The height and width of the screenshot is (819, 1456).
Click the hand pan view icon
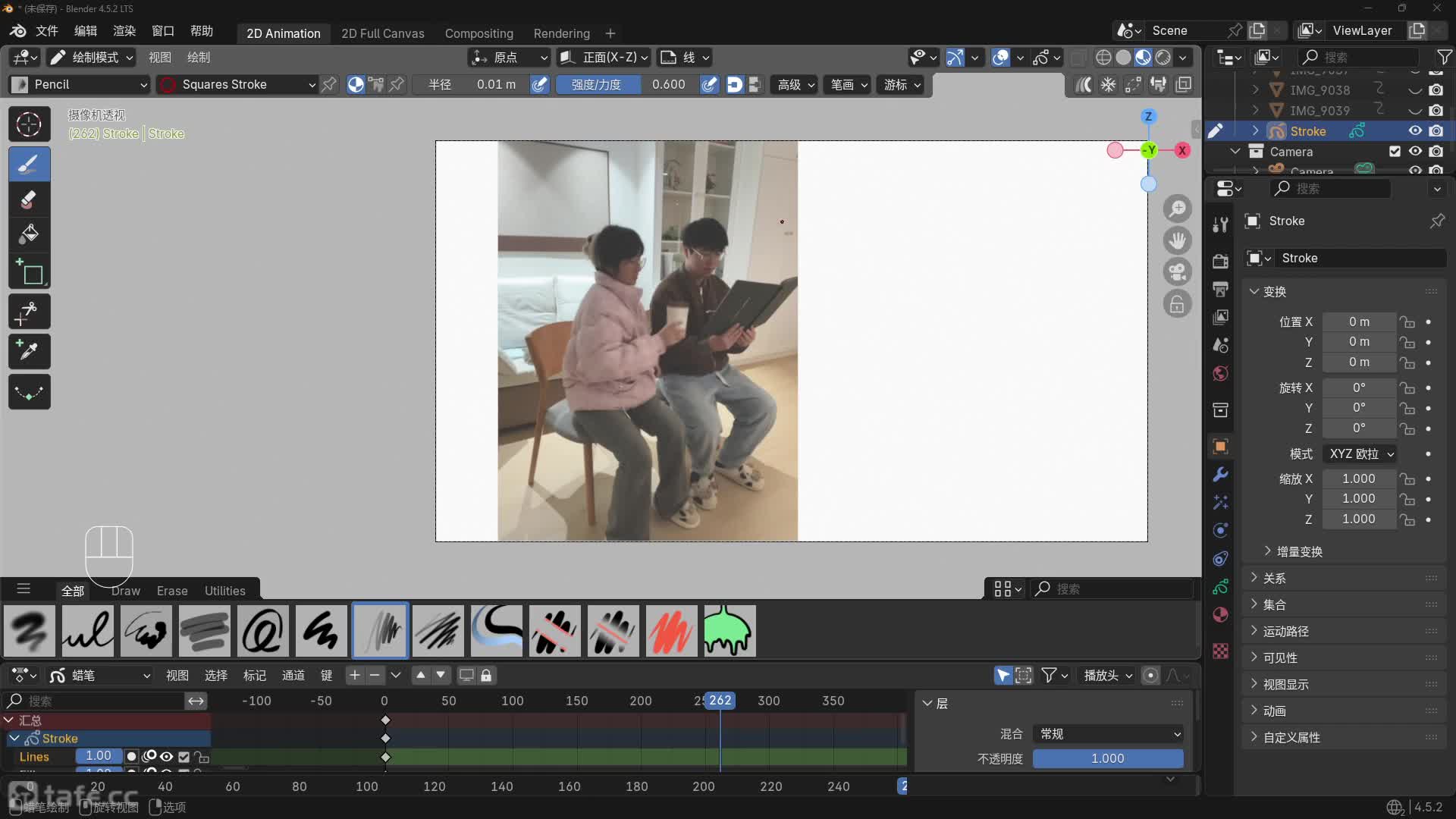(1177, 240)
